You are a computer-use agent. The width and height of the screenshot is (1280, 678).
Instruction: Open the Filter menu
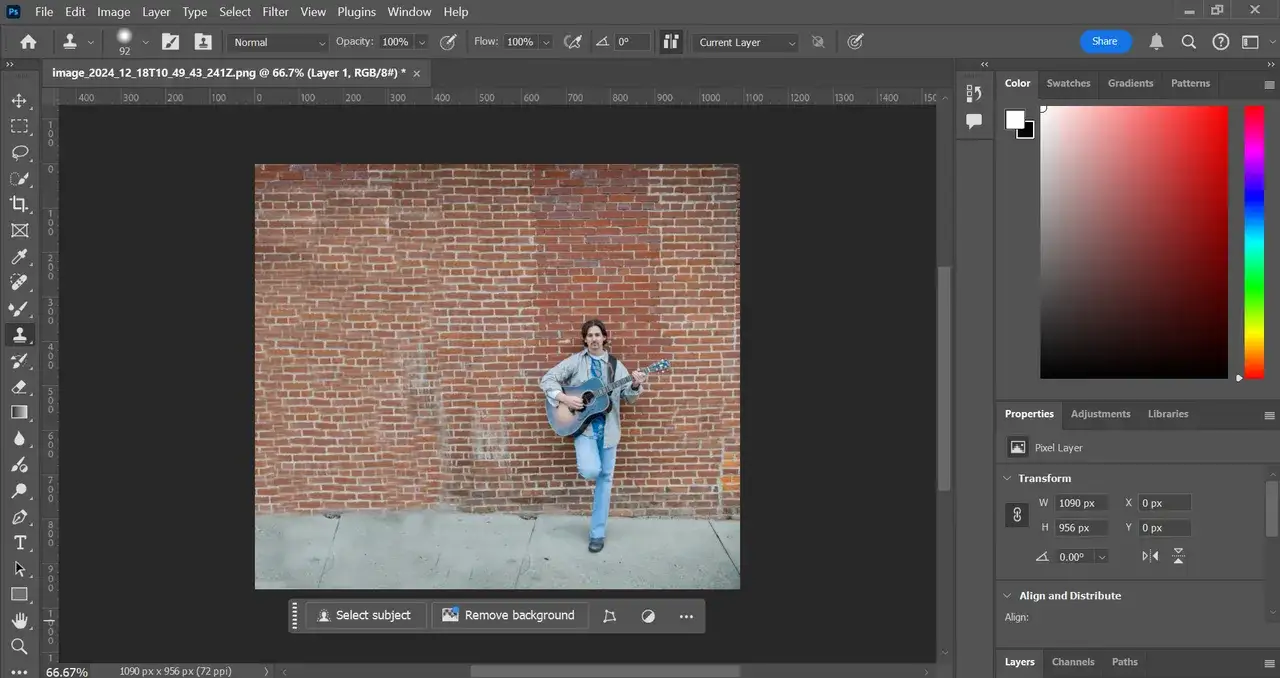coord(275,12)
